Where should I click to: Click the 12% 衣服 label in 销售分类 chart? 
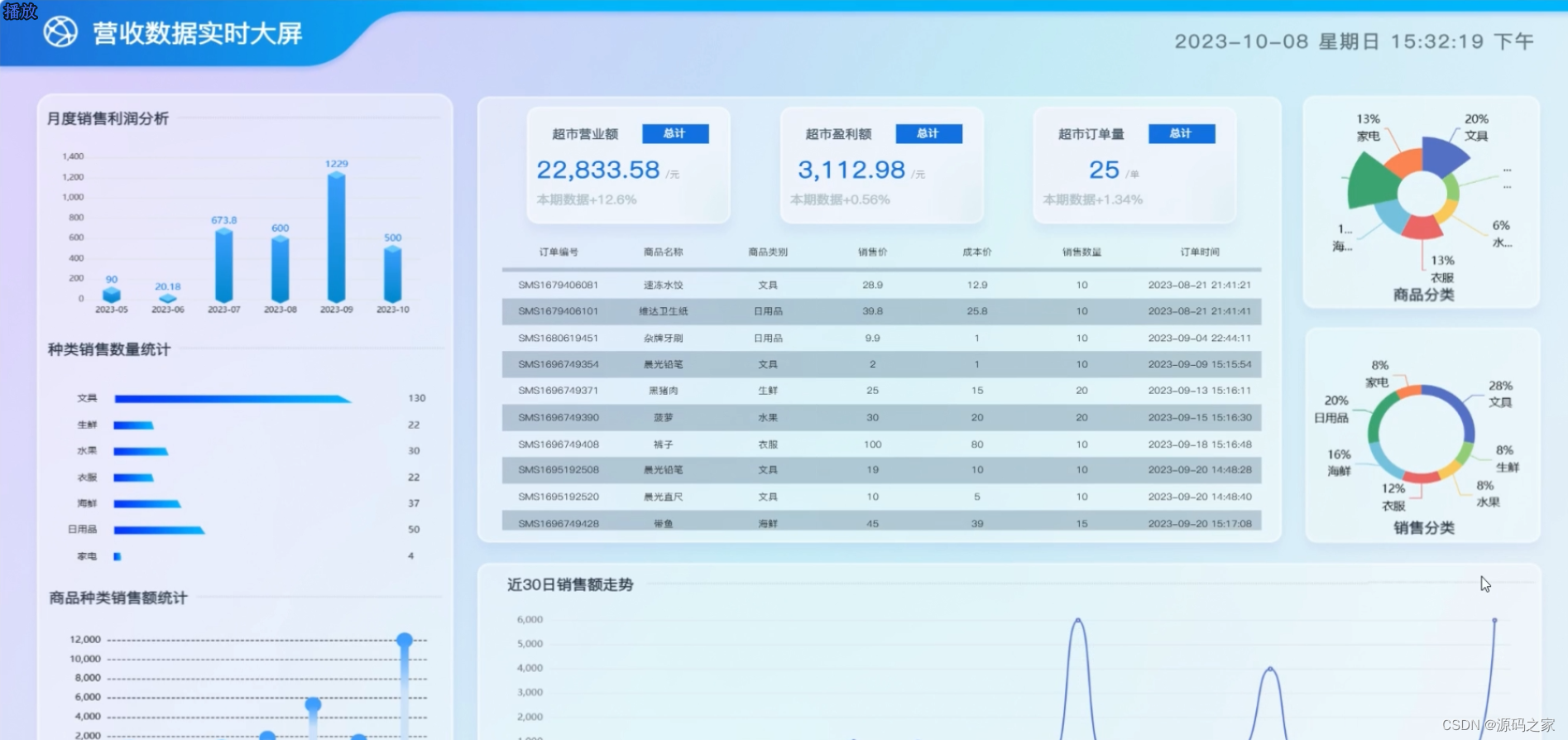1393,497
